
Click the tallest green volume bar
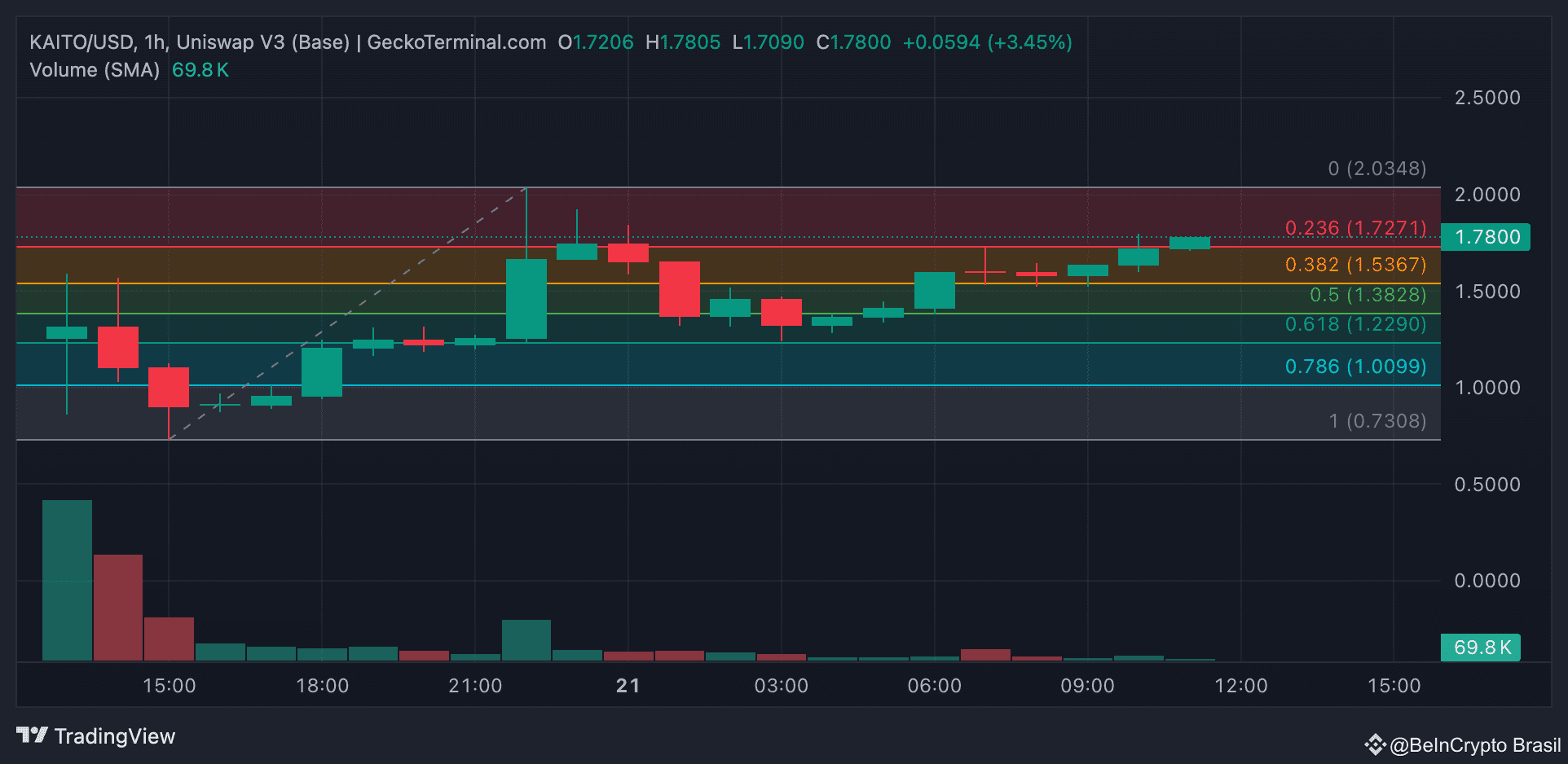point(67,578)
